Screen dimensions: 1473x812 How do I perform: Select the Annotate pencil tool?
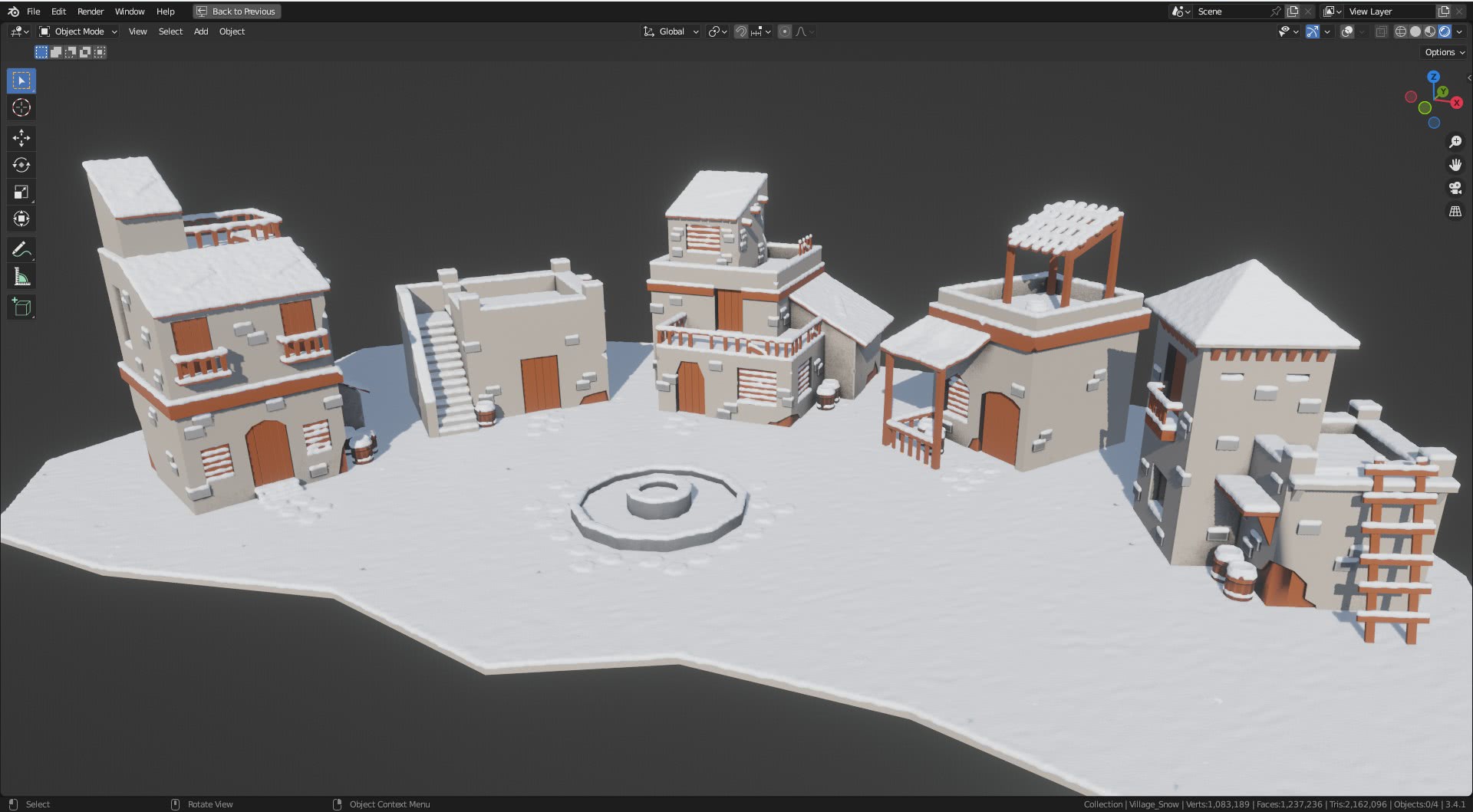[21, 250]
